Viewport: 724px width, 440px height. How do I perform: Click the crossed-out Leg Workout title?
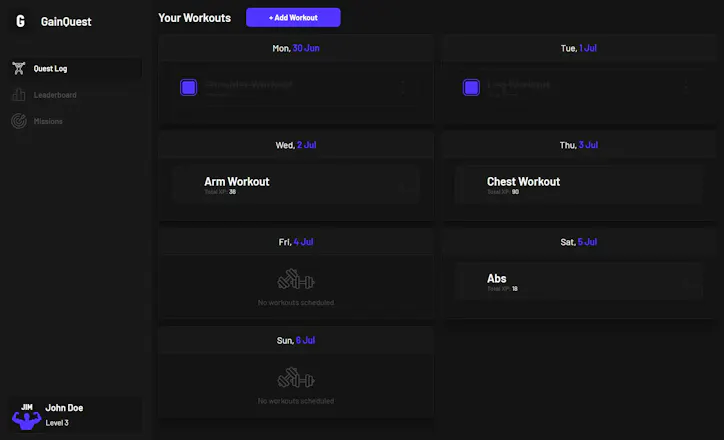tap(519, 84)
